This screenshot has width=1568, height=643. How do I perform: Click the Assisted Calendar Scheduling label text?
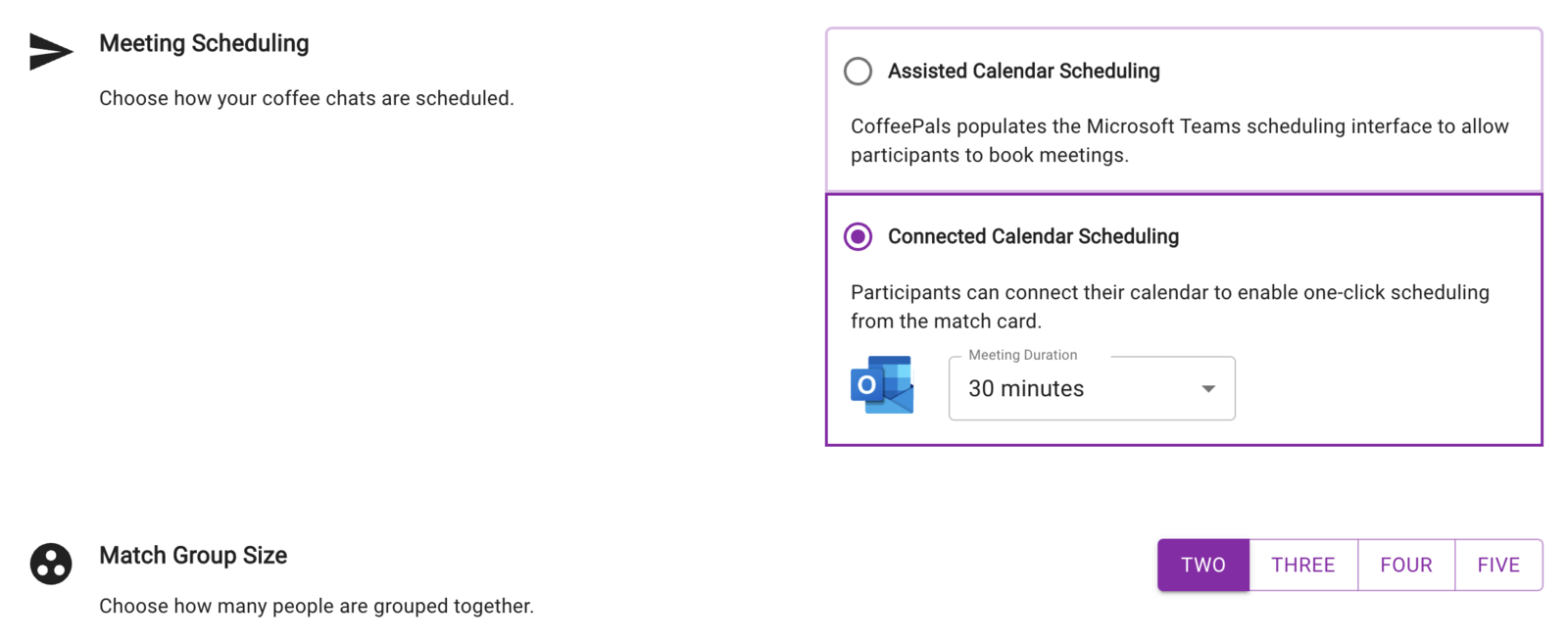click(1023, 72)
